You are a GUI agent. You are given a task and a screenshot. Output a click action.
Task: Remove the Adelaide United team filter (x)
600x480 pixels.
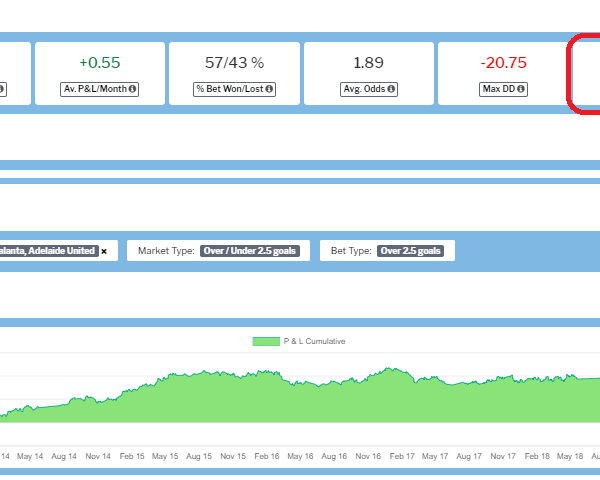tap(104, 251)
